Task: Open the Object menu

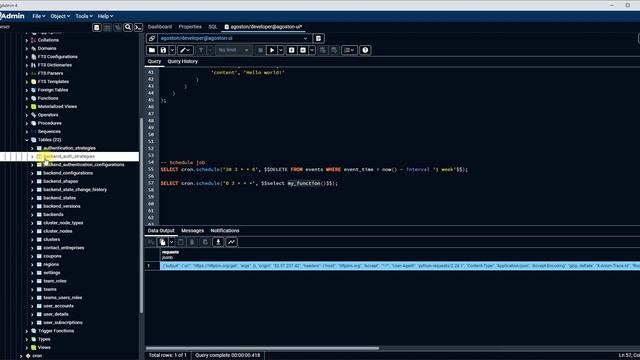Action: 60,16
